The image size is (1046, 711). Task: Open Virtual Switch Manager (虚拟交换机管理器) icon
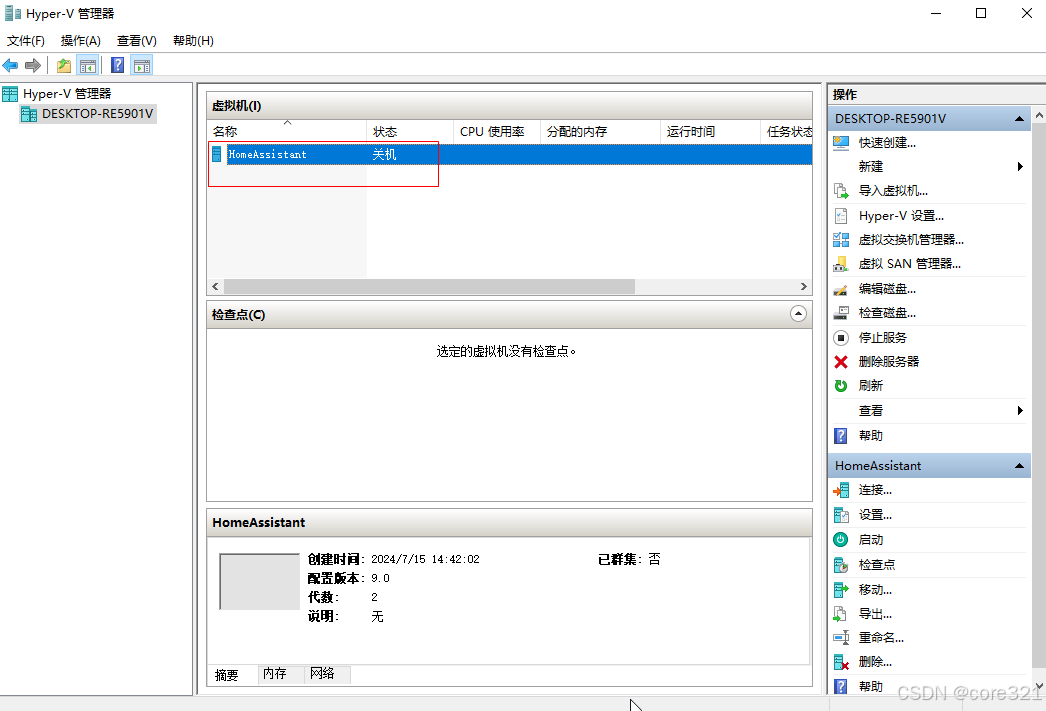coord(841,240)
